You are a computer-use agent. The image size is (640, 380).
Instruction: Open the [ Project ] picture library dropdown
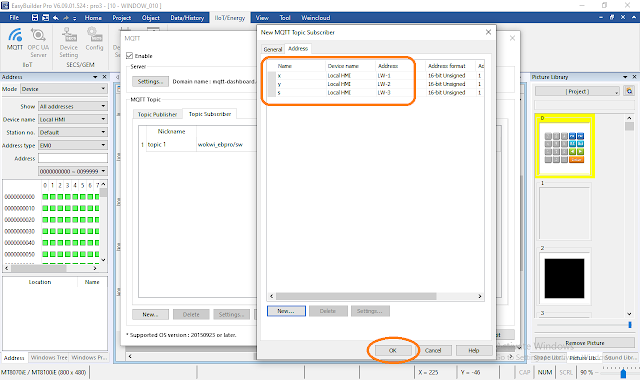(x=577, y=91)
